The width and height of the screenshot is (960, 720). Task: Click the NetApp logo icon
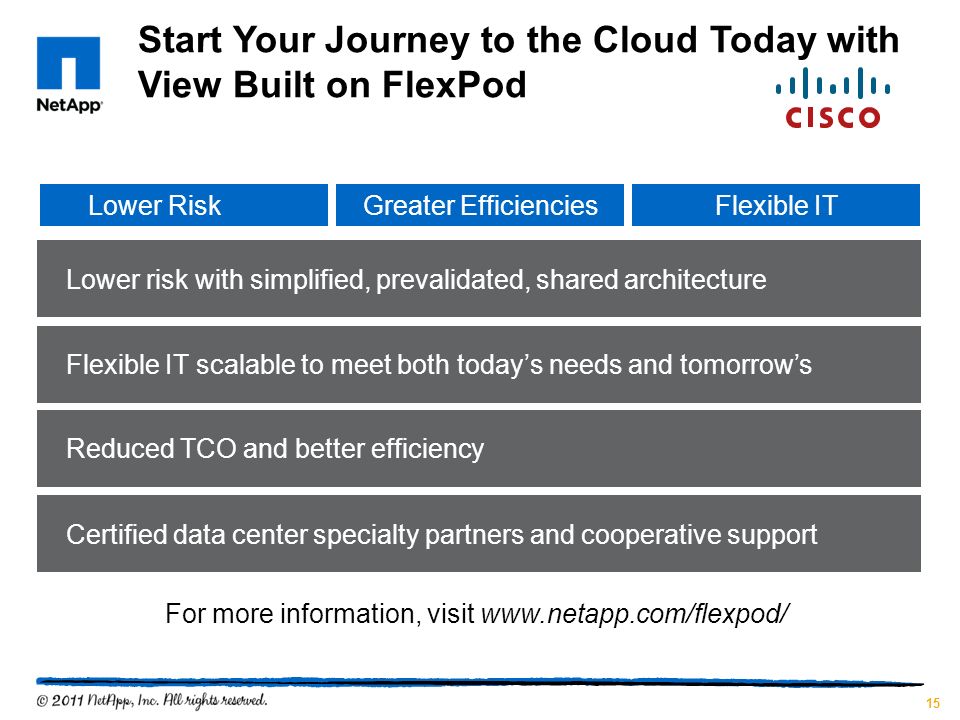69,63
